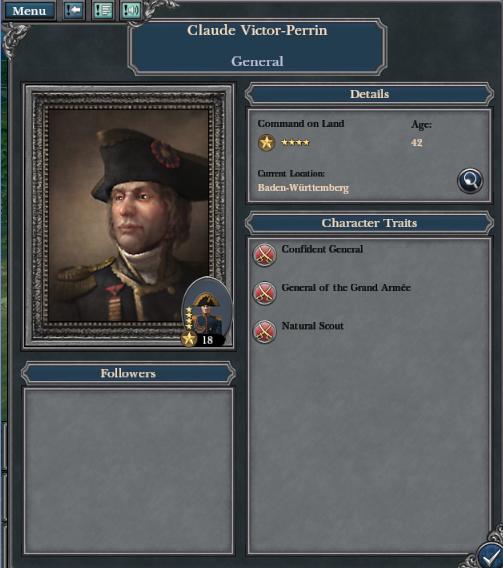Click the Confident General trait label
Screen dimensions: 503x568
coord(322,249)
